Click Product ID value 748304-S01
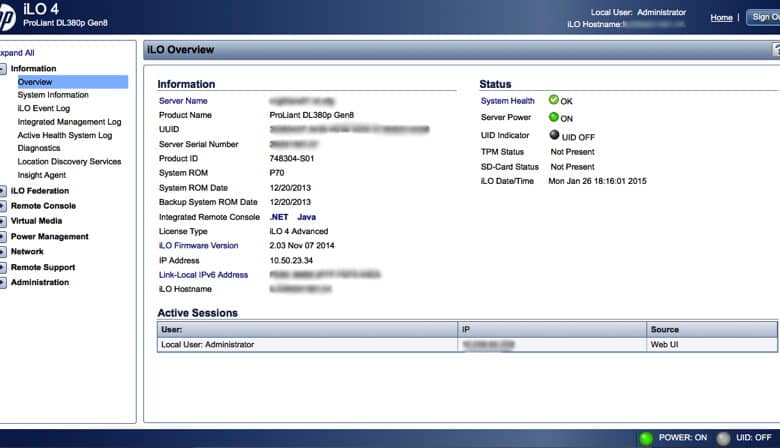 point(292,158)
